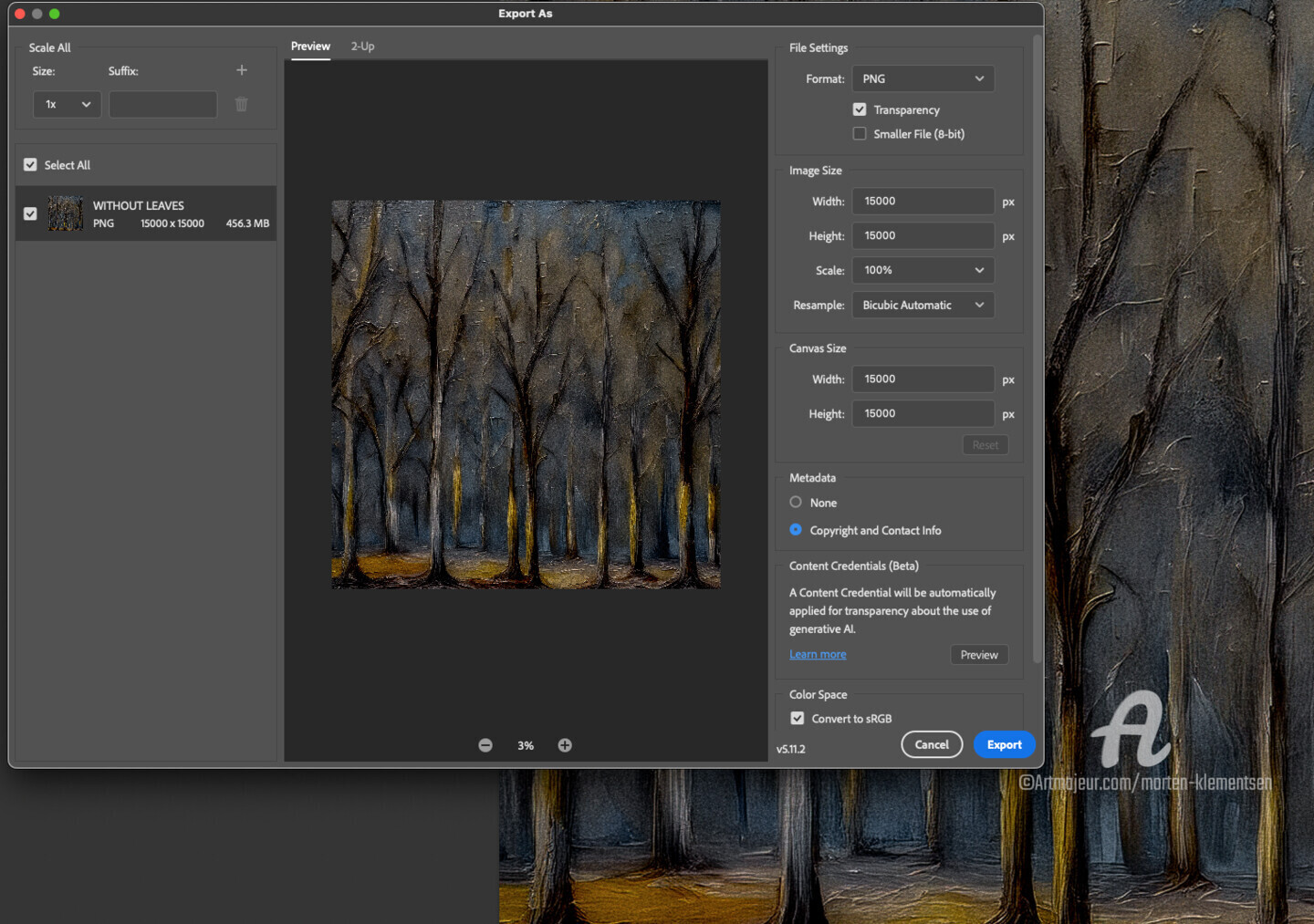
Task: Click the Image Size Width field
Action: pyautogui.click(x=923, y=202)
